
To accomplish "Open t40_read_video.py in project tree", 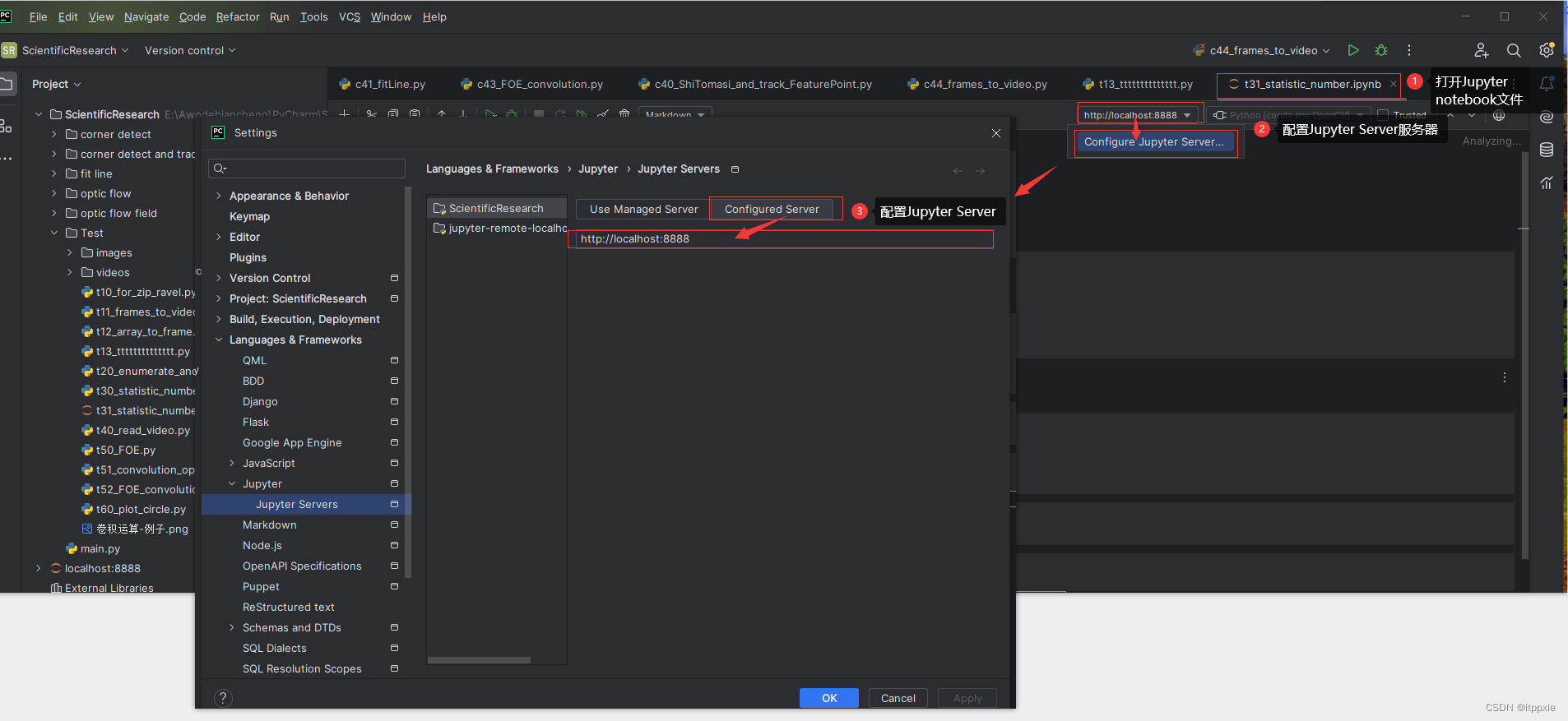I will [x=142, y=430].
